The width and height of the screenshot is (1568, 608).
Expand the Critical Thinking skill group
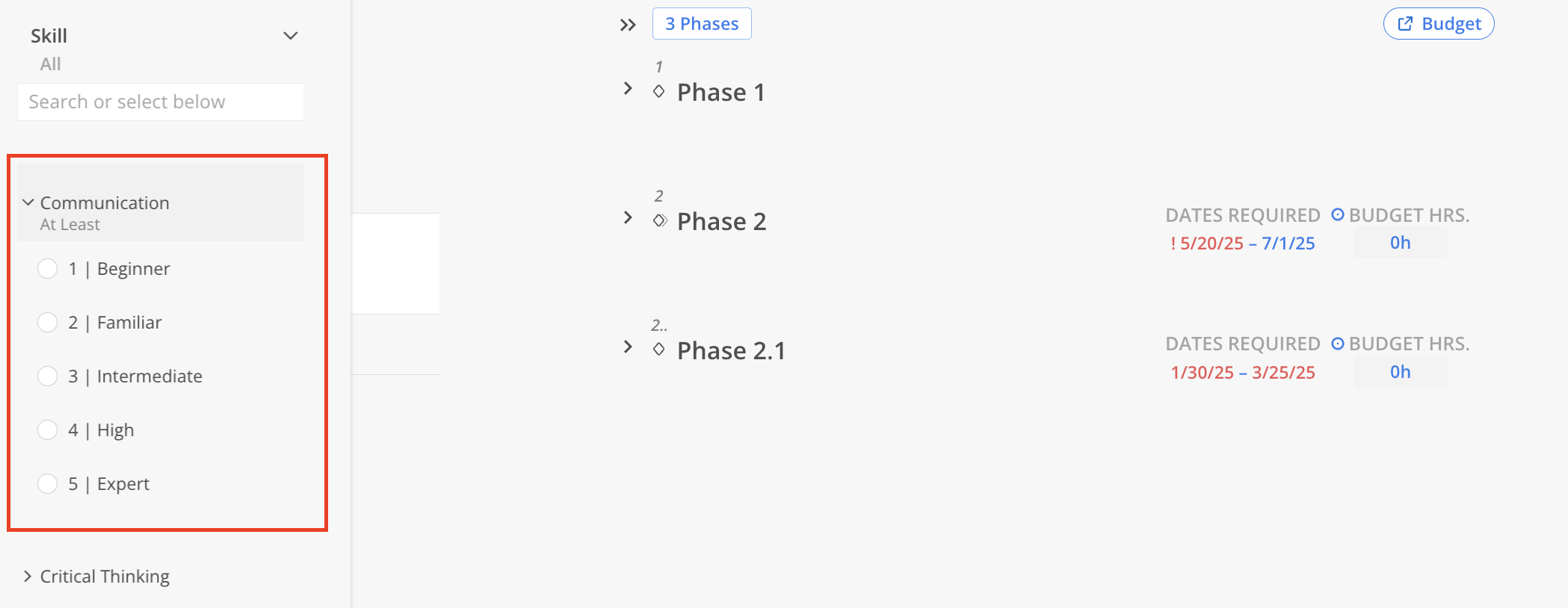click(28, 576)
